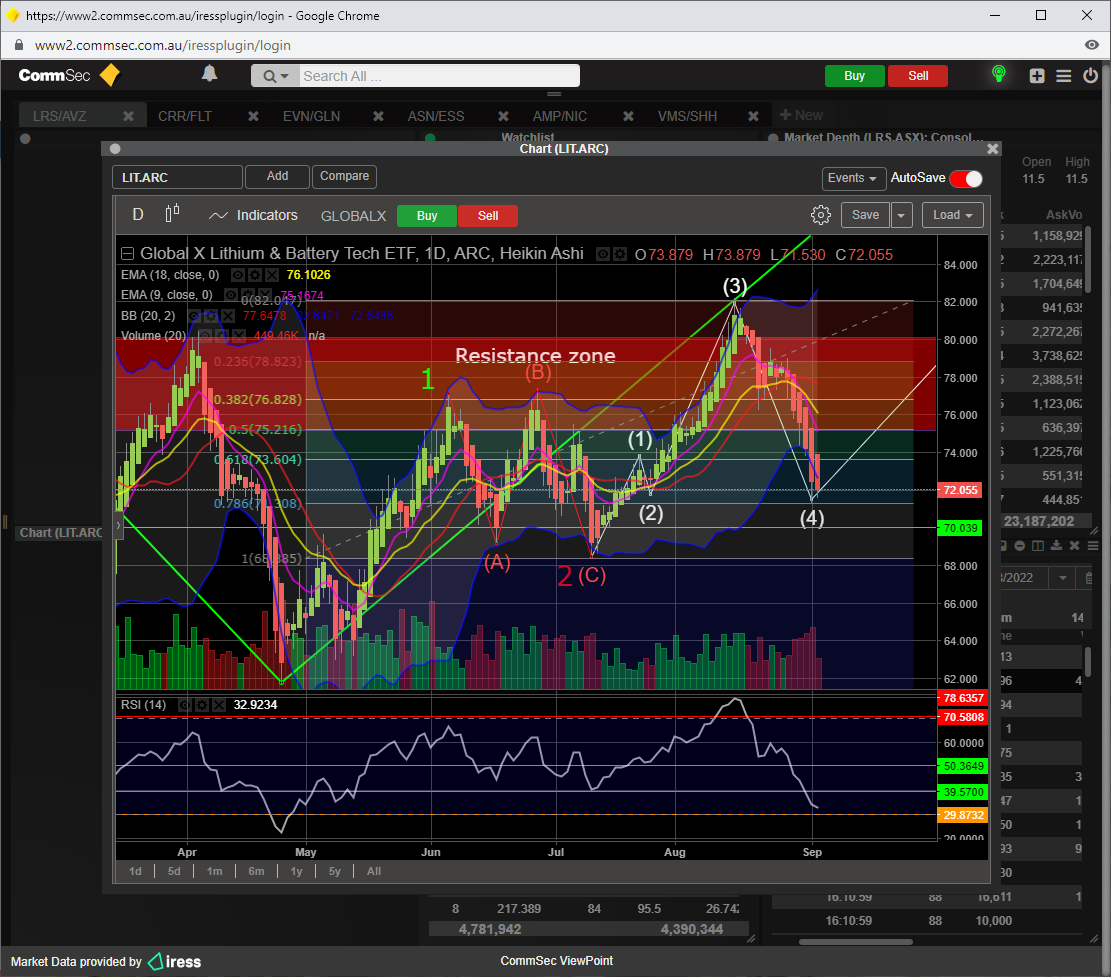1111x977 pixels.
Task: Close the CRR/FLT tab
Action: click(x=253, y=116)
